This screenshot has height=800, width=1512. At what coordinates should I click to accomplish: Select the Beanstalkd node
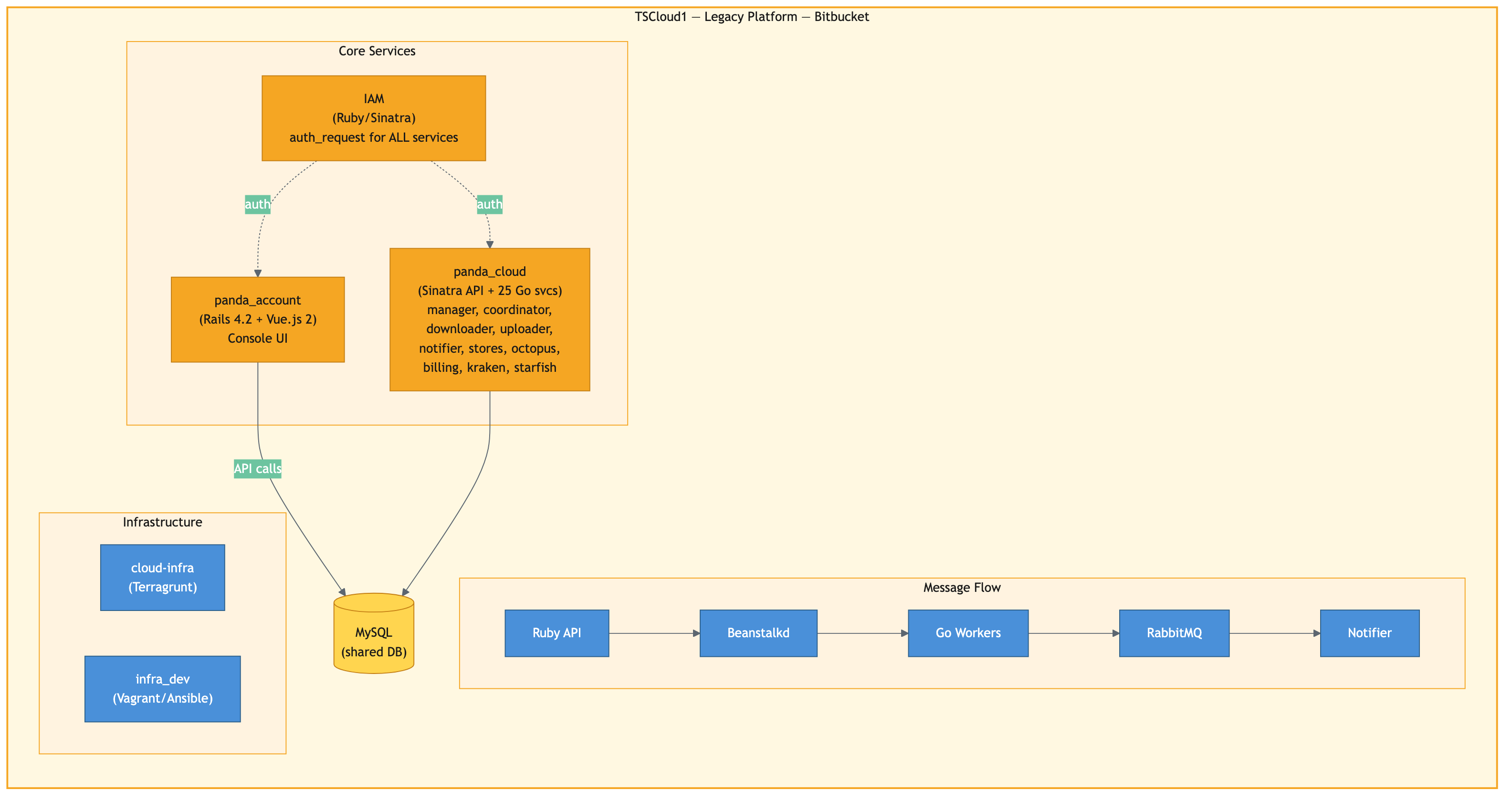click(758, 633)
